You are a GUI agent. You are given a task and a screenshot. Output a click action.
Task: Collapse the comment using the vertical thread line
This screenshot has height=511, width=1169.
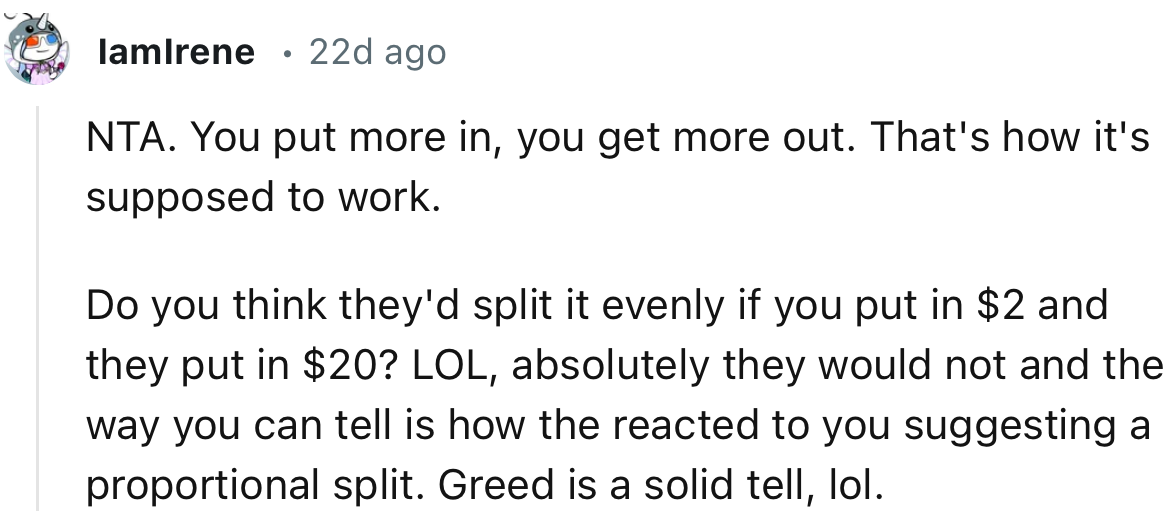37,308
